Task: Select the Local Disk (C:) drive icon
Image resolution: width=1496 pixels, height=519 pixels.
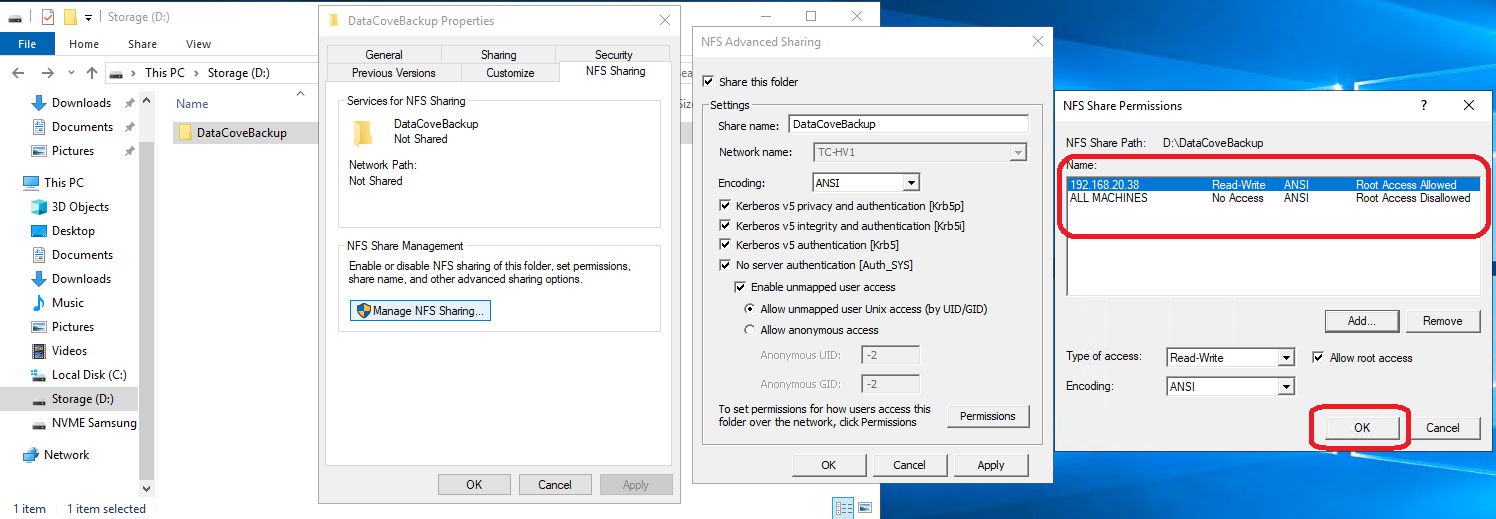Action: coord(39,375)
